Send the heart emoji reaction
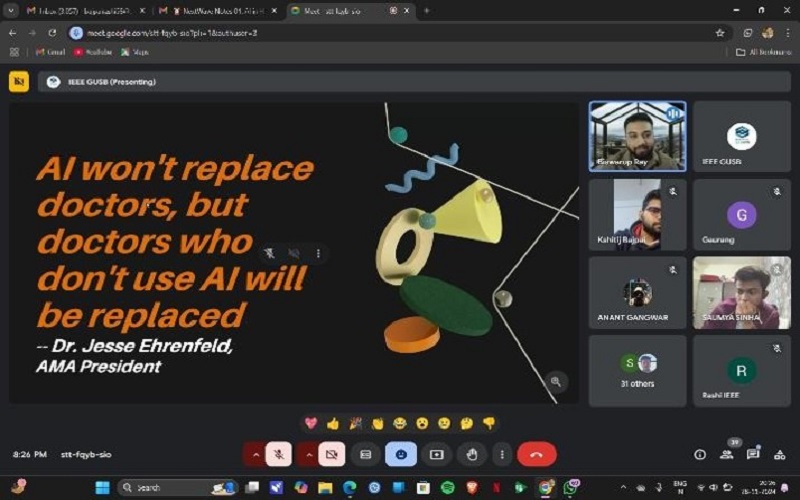 [310, 423]
